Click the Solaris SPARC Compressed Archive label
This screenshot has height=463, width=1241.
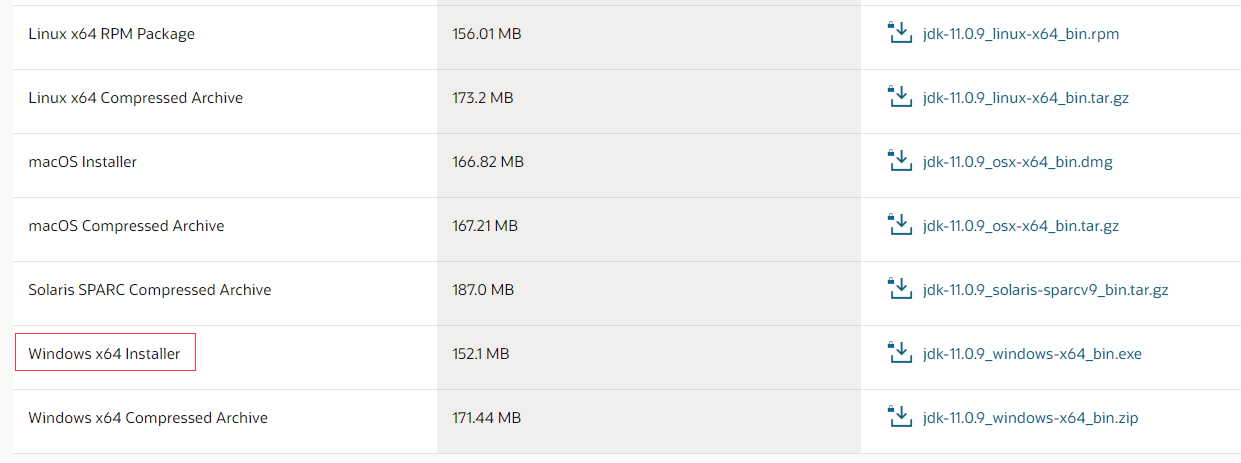[150, 290]
